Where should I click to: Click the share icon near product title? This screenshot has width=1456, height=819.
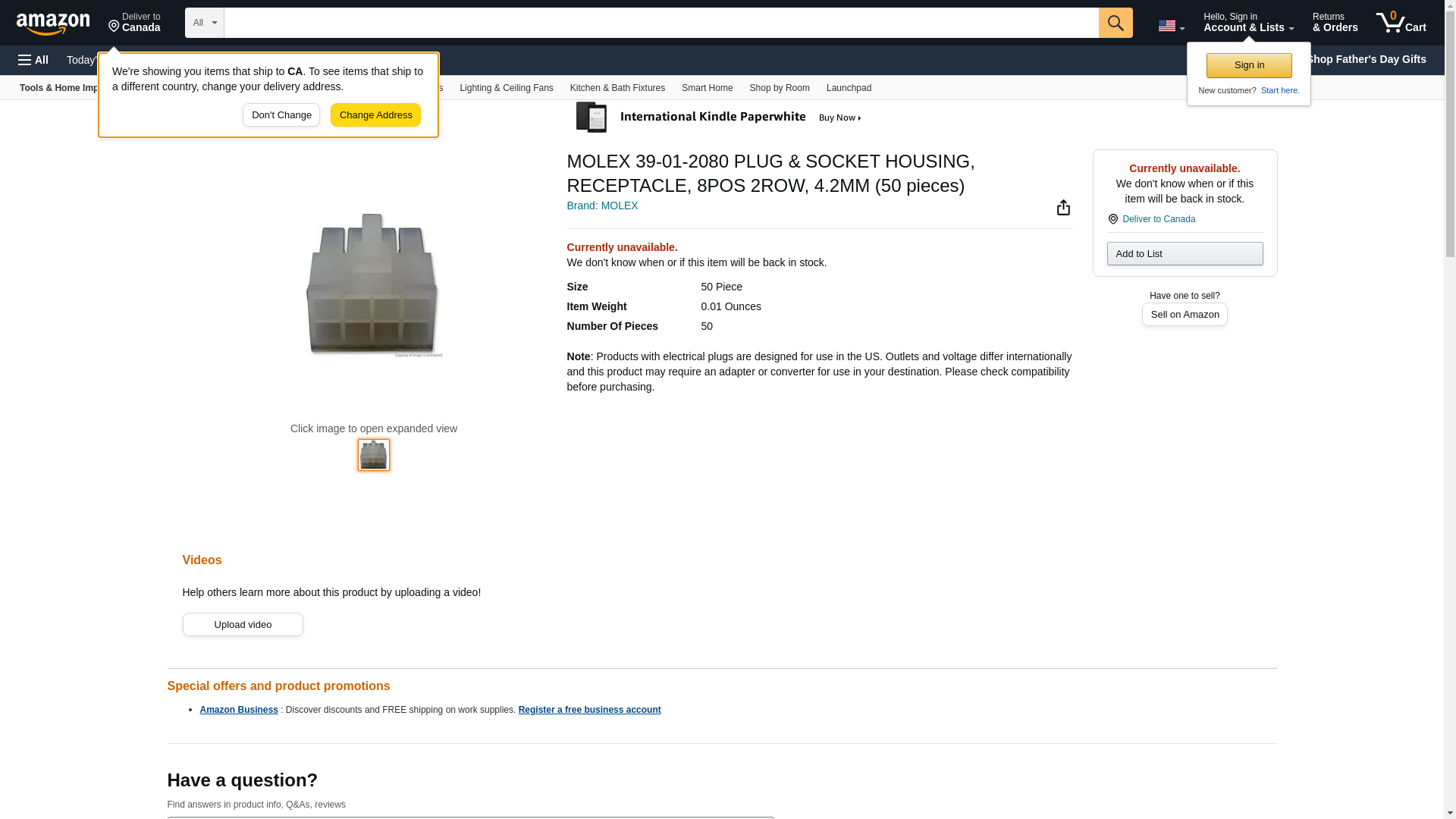pos(1063,208)
